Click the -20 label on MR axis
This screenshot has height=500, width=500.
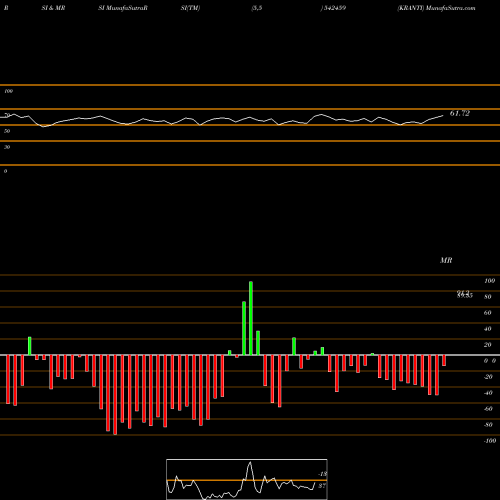point(488,377)
